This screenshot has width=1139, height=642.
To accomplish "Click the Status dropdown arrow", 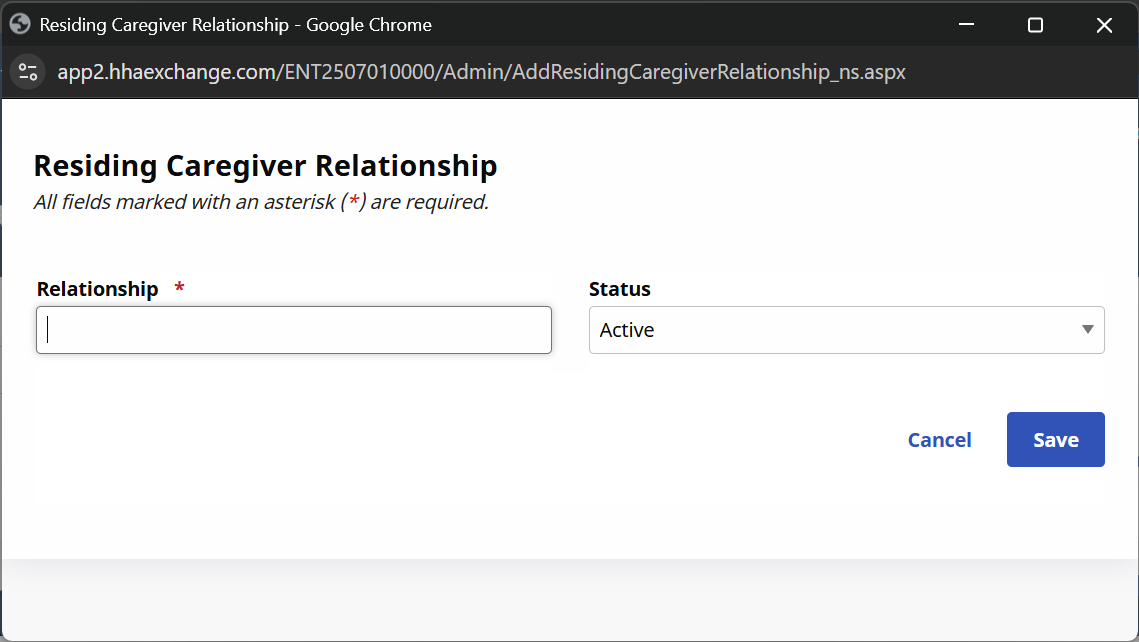I will pyautogui.click(x=1087, y=330).
